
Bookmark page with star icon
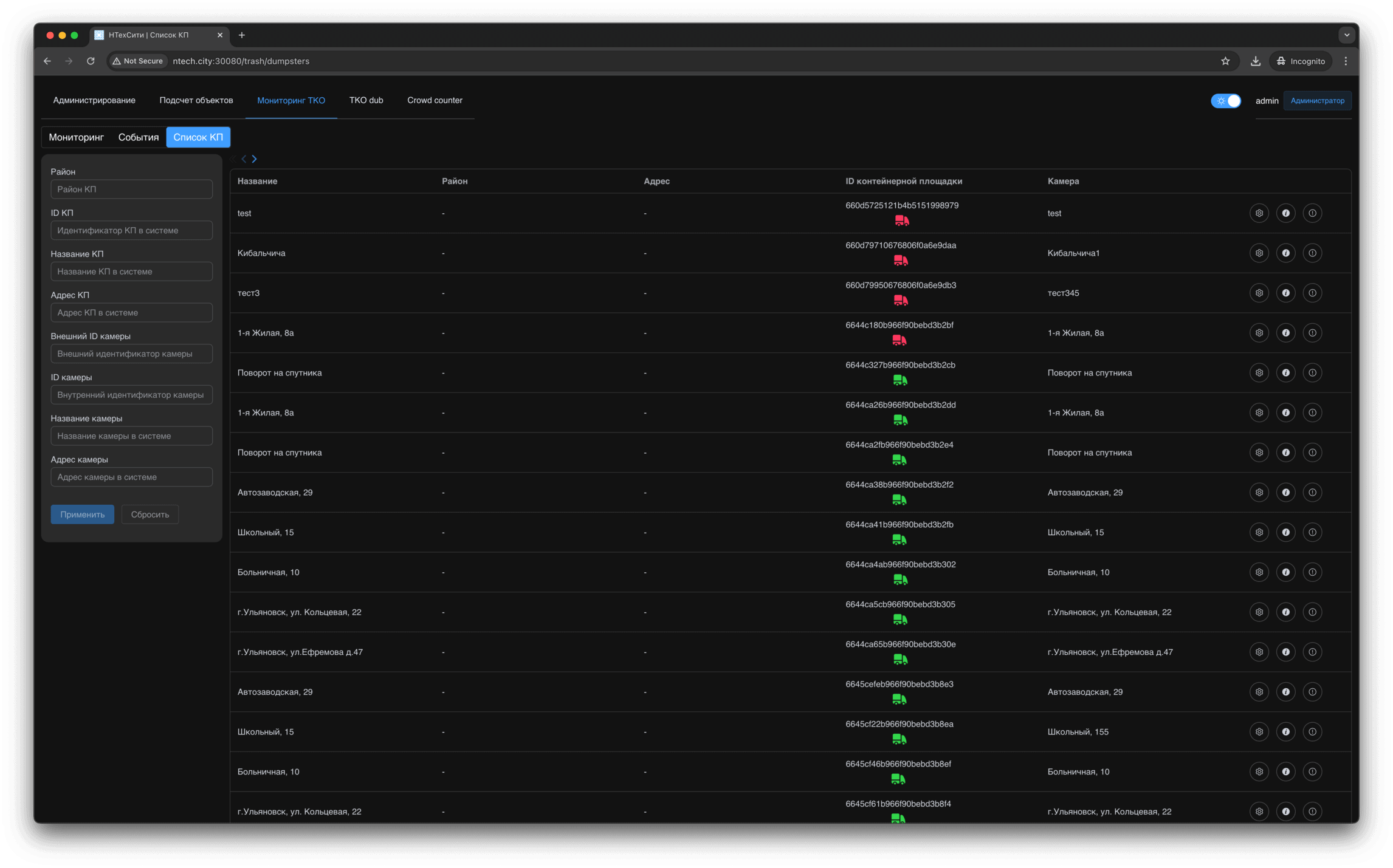tap(1225, 61)
